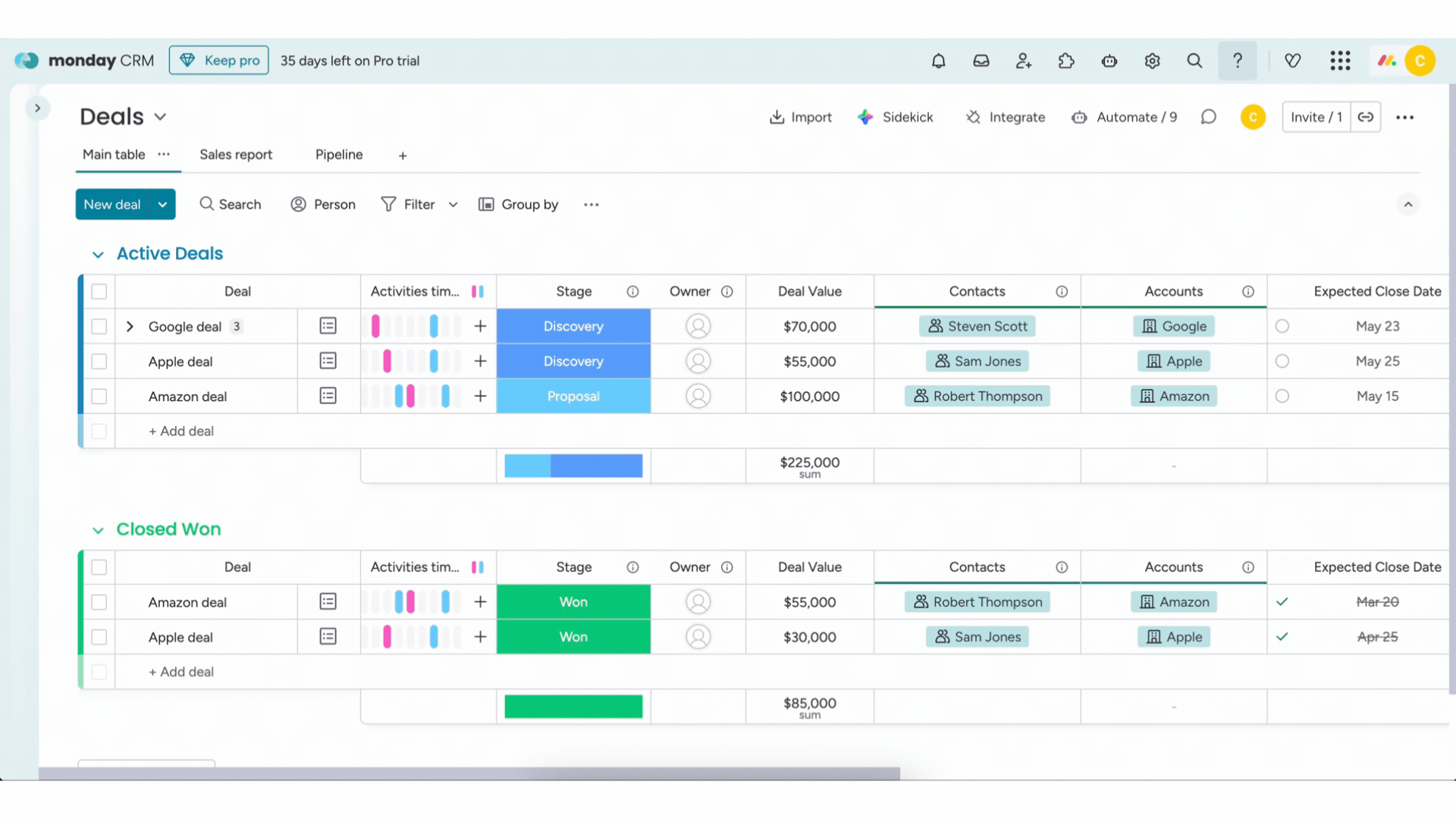Switch to the Pipeline tab

click(x=339, y=155)
